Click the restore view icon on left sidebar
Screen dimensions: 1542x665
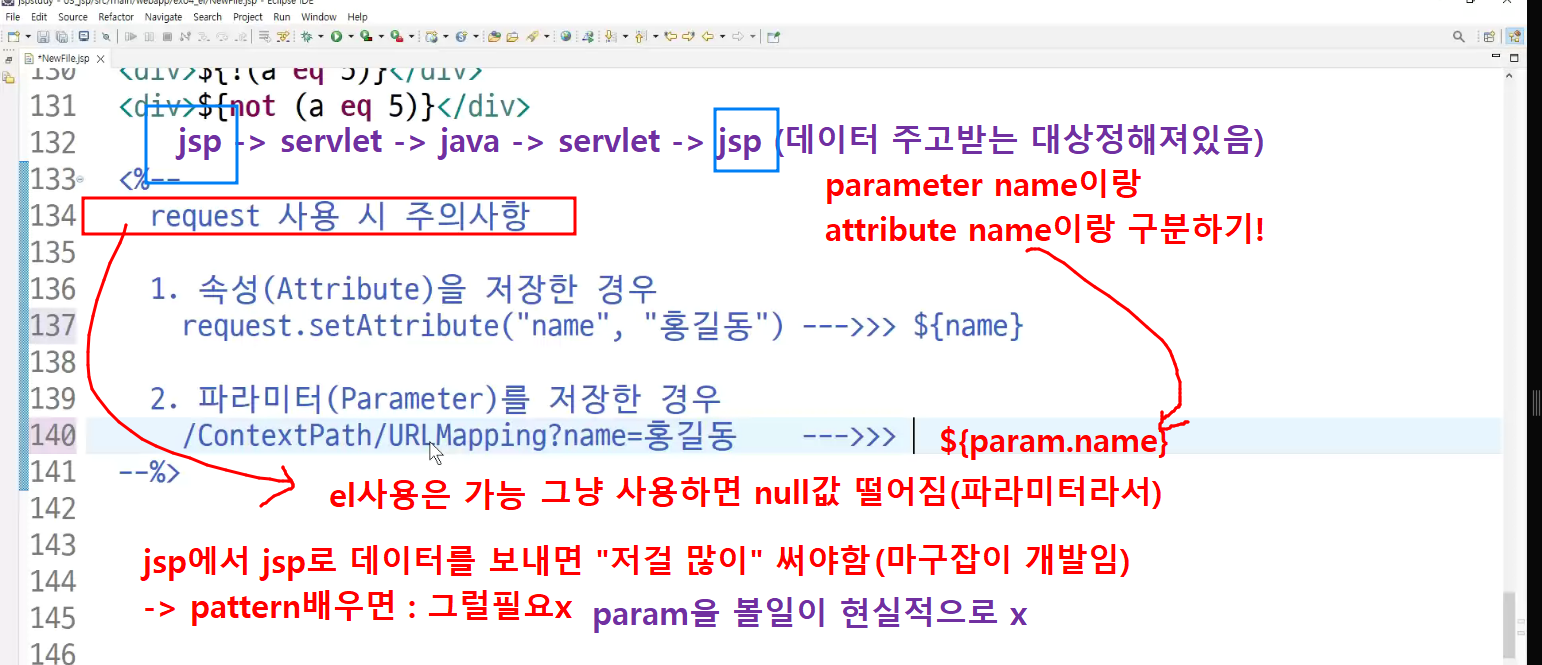8,60
